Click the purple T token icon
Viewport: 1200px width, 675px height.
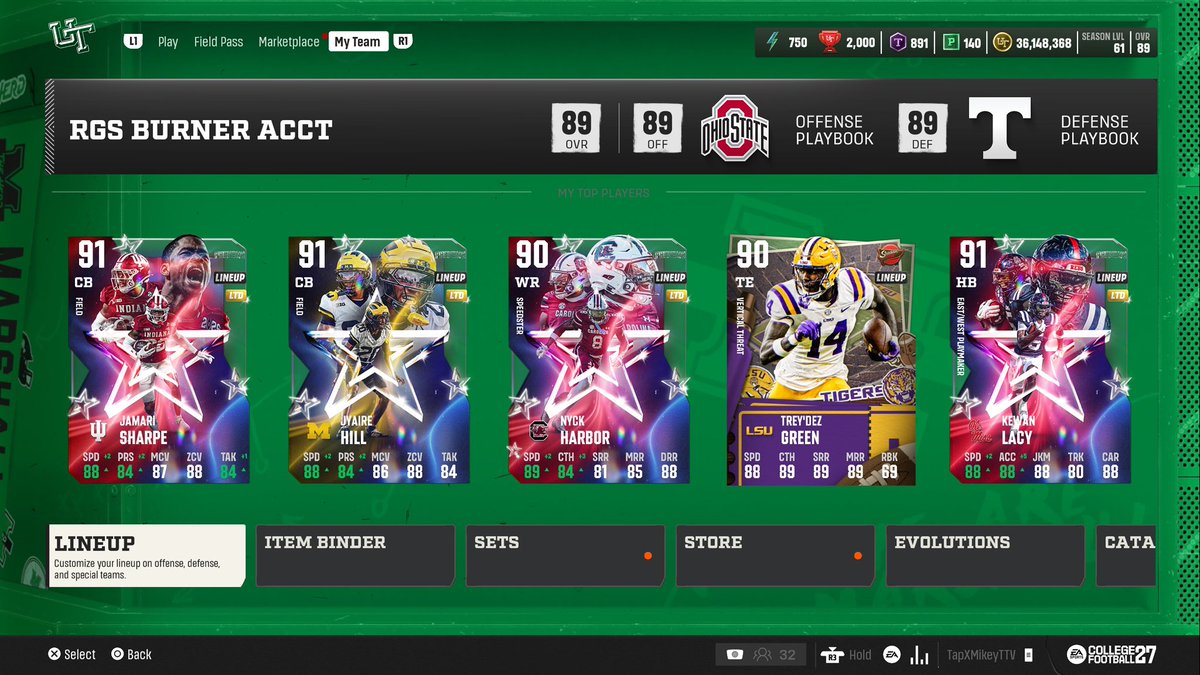898,43
